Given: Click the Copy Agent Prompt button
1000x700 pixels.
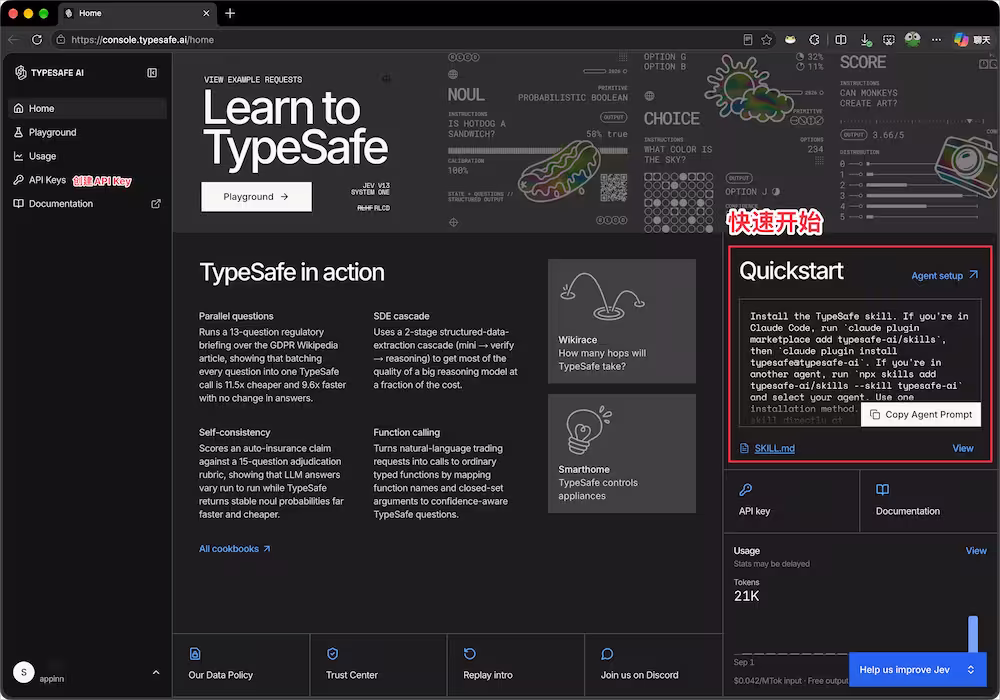Looking at the screenshot, I should pyautogui.click(x=921, y=414).
